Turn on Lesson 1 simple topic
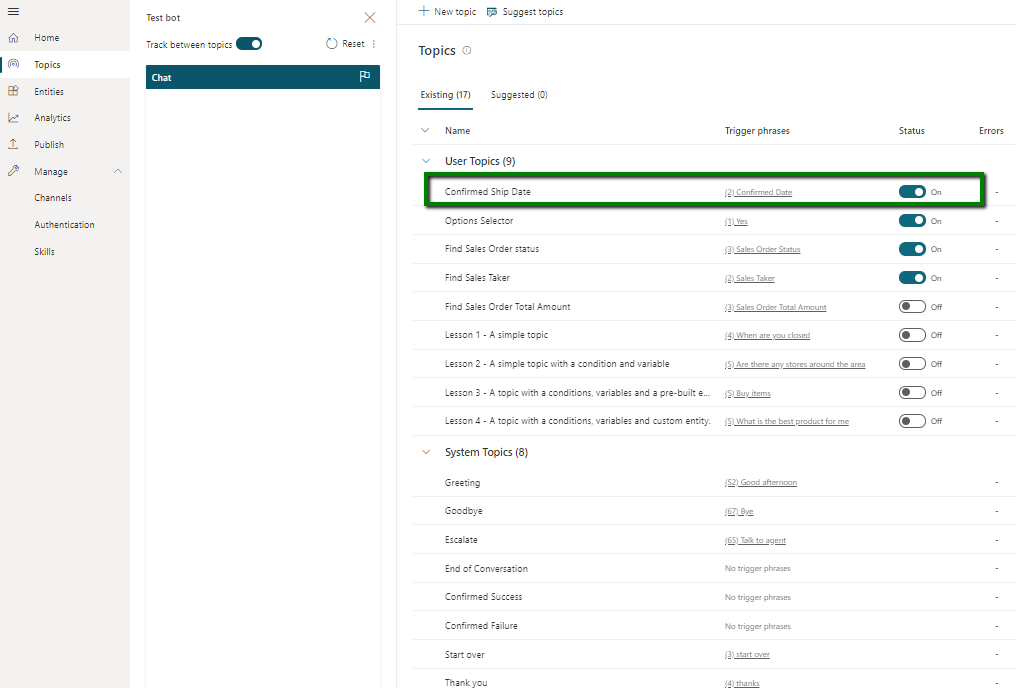The image size is (1016, 688). coord(911,335)
